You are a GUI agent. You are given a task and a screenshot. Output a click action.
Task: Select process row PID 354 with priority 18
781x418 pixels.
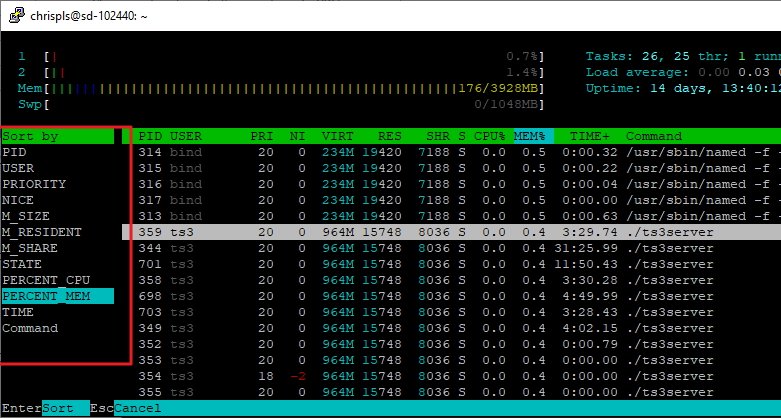coord(451,376)
